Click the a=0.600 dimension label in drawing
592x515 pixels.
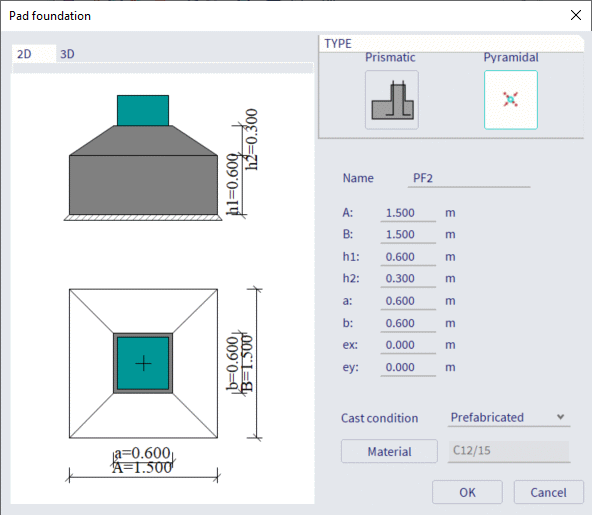pos(143,453)
